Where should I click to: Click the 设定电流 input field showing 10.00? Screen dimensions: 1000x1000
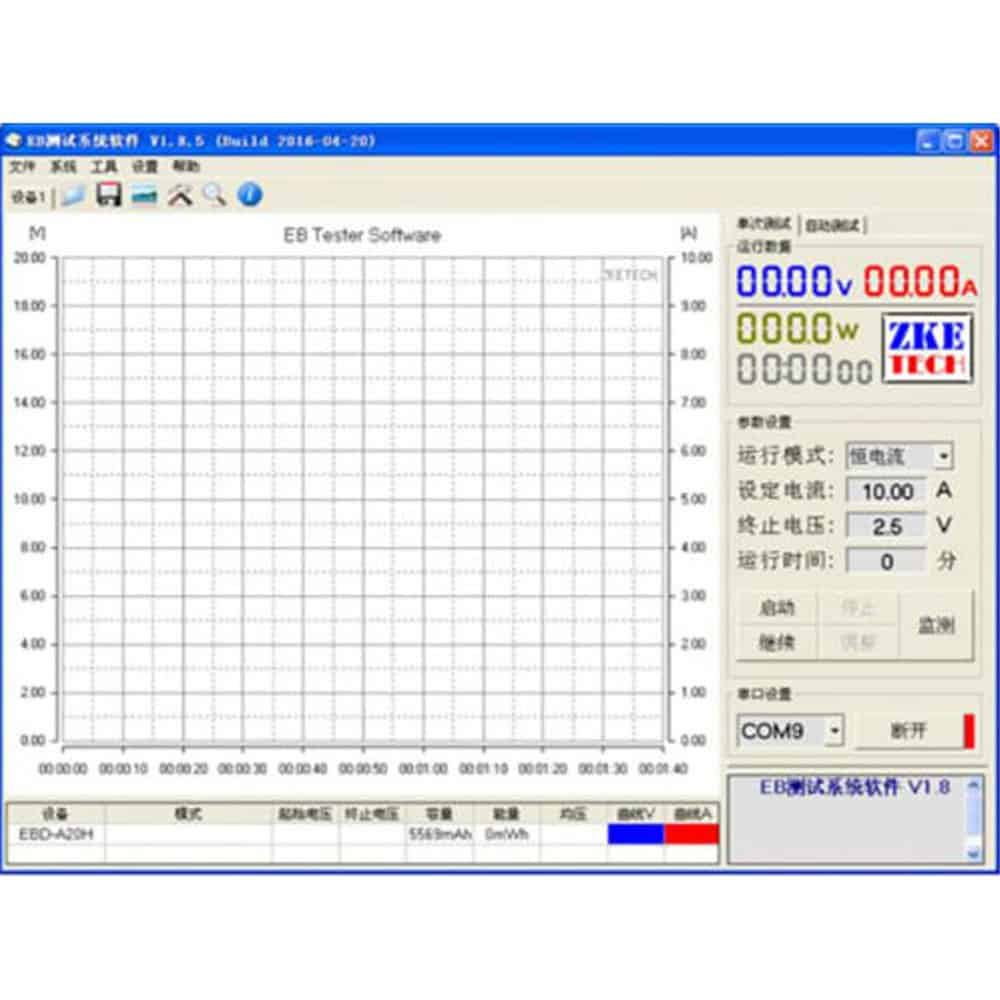click(x=886, y=491)
